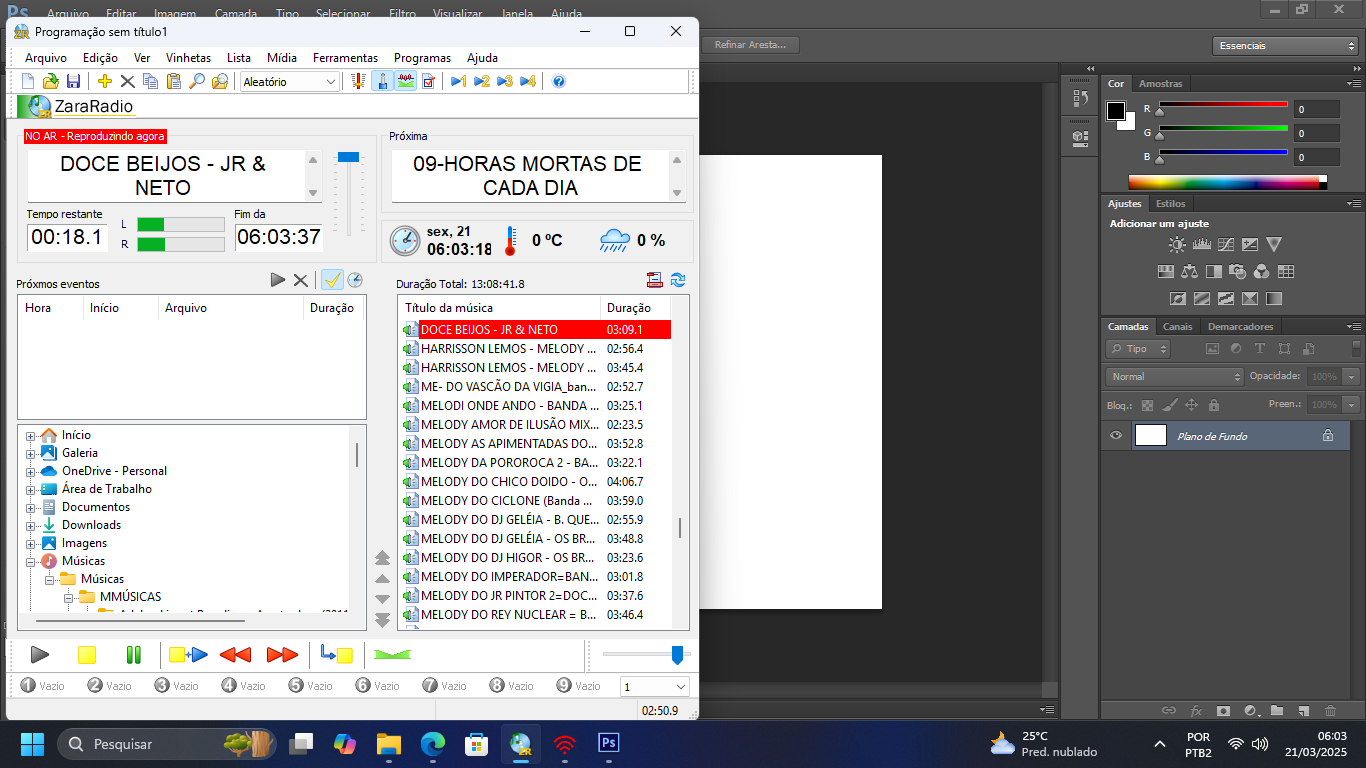Trigger cart button 9 Vazio
The width and height of the screenshot is (1366, 768).
coord(577,686)
